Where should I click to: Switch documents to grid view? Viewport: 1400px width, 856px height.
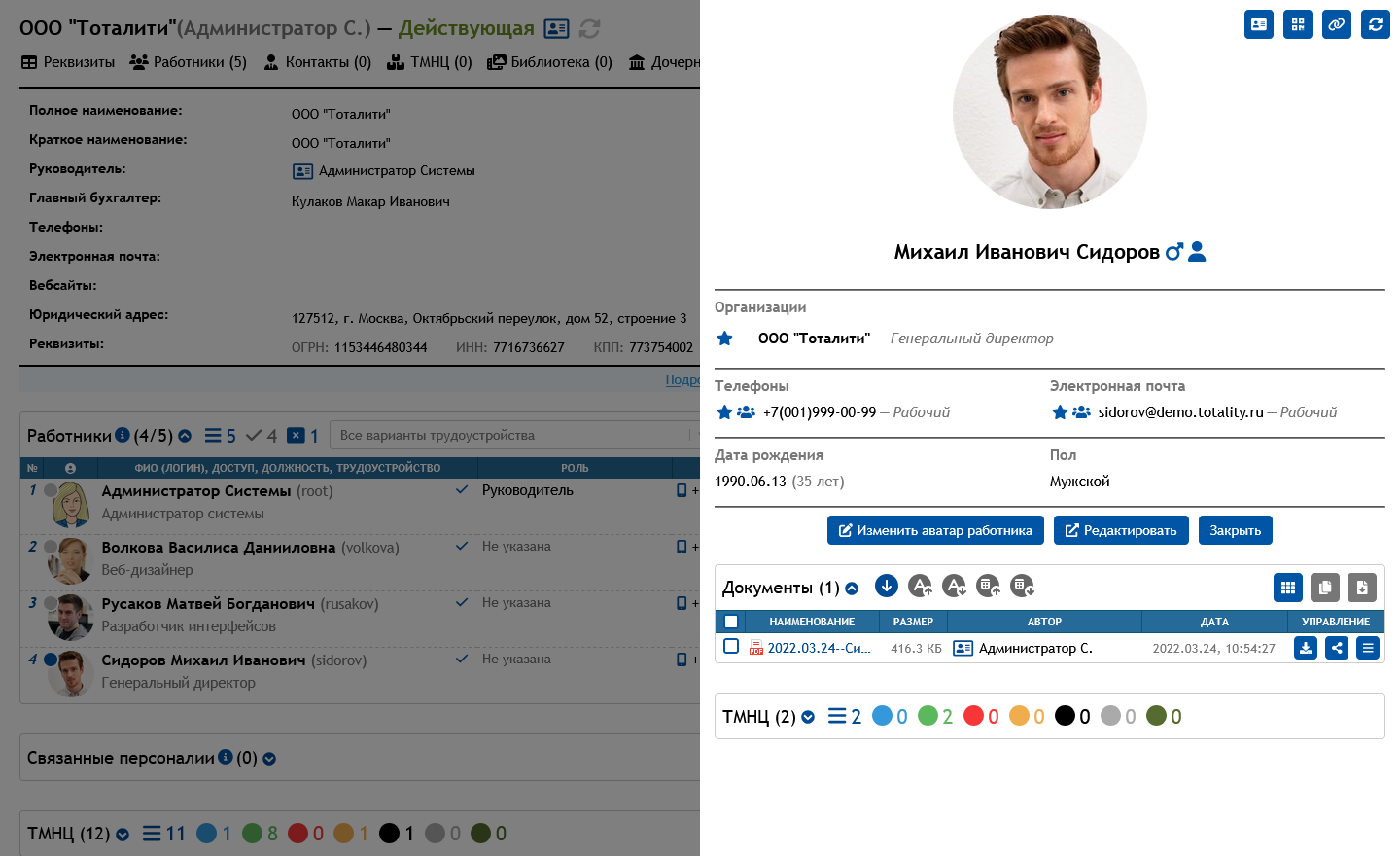coord(1287,588)
